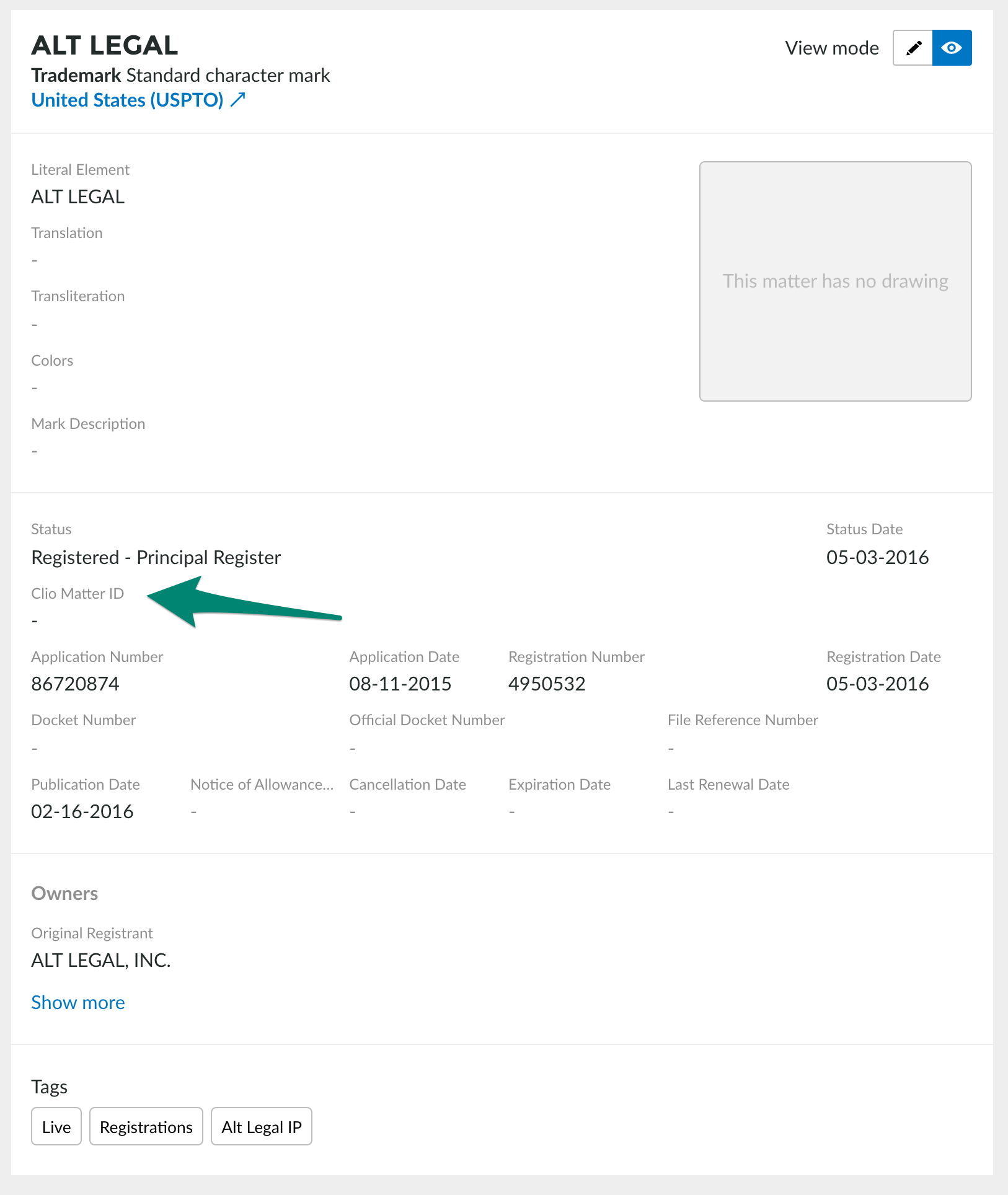Image resolution: width=1008 pixels, height=1195 pixels.
Task: Click the Mark Description label
Action: [89, 423]
